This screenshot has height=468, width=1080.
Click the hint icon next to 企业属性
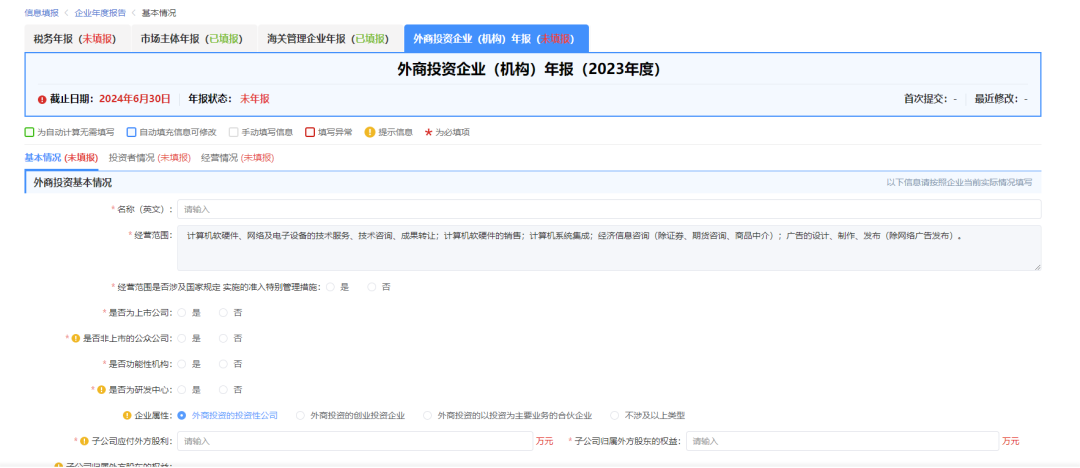pos(127,416)
